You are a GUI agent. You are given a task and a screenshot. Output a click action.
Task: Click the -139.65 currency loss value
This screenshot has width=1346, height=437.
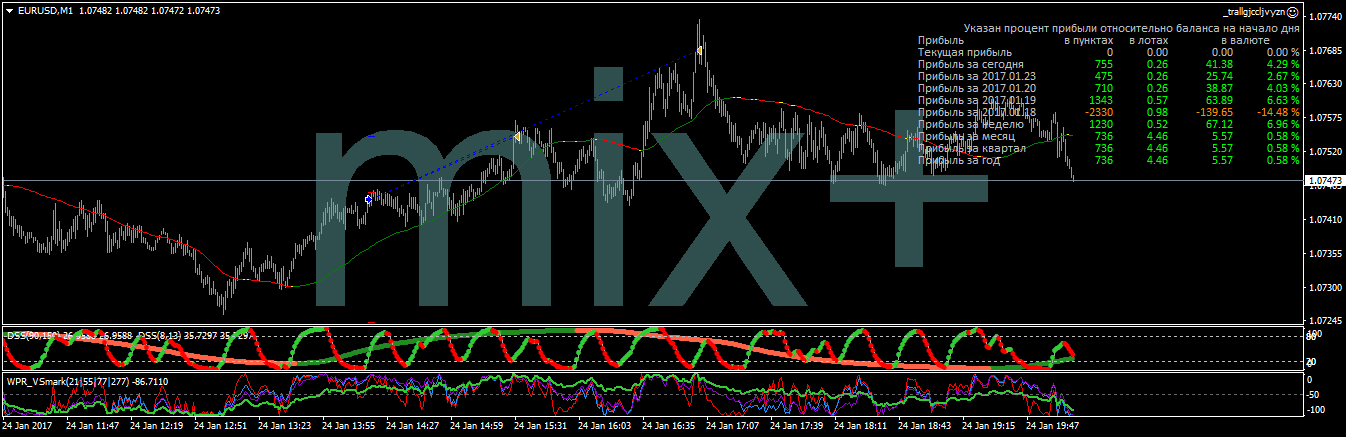tap(1213, 112)
